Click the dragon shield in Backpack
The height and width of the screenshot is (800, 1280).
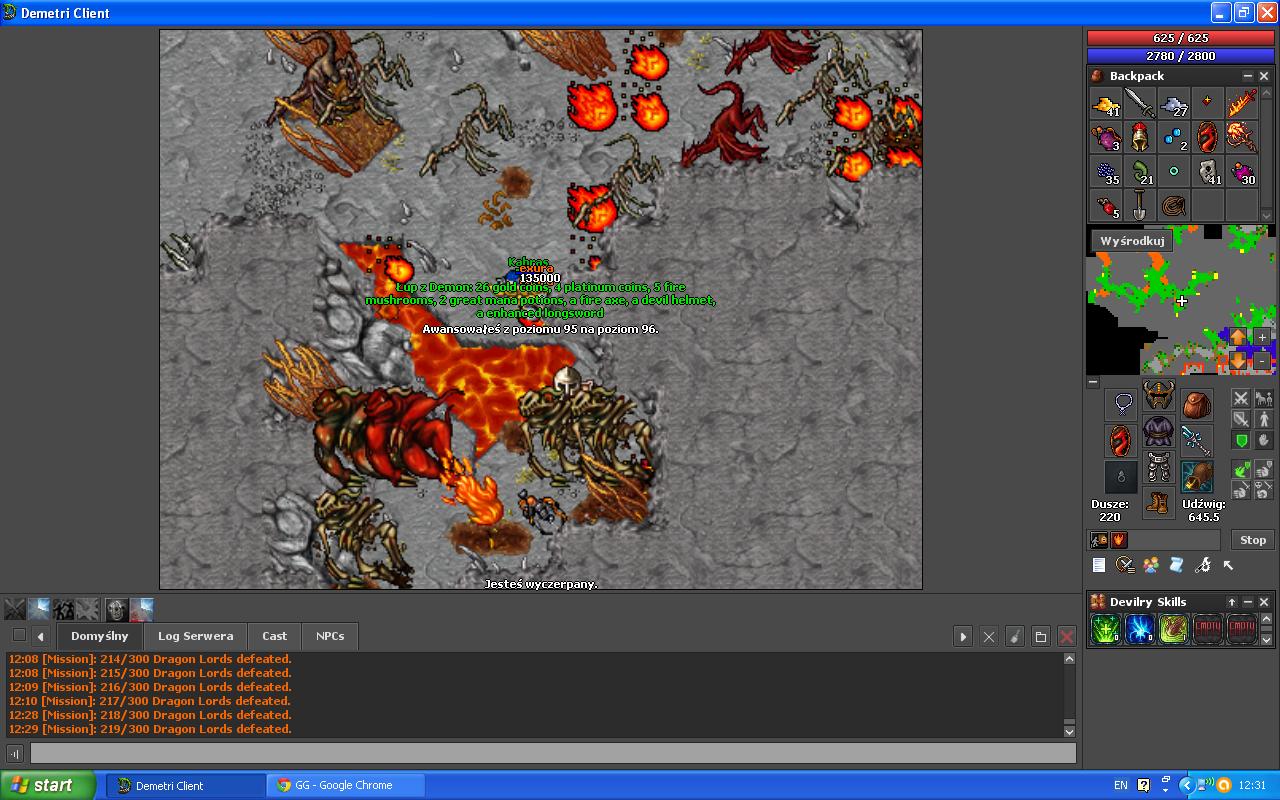(1207, 137)
